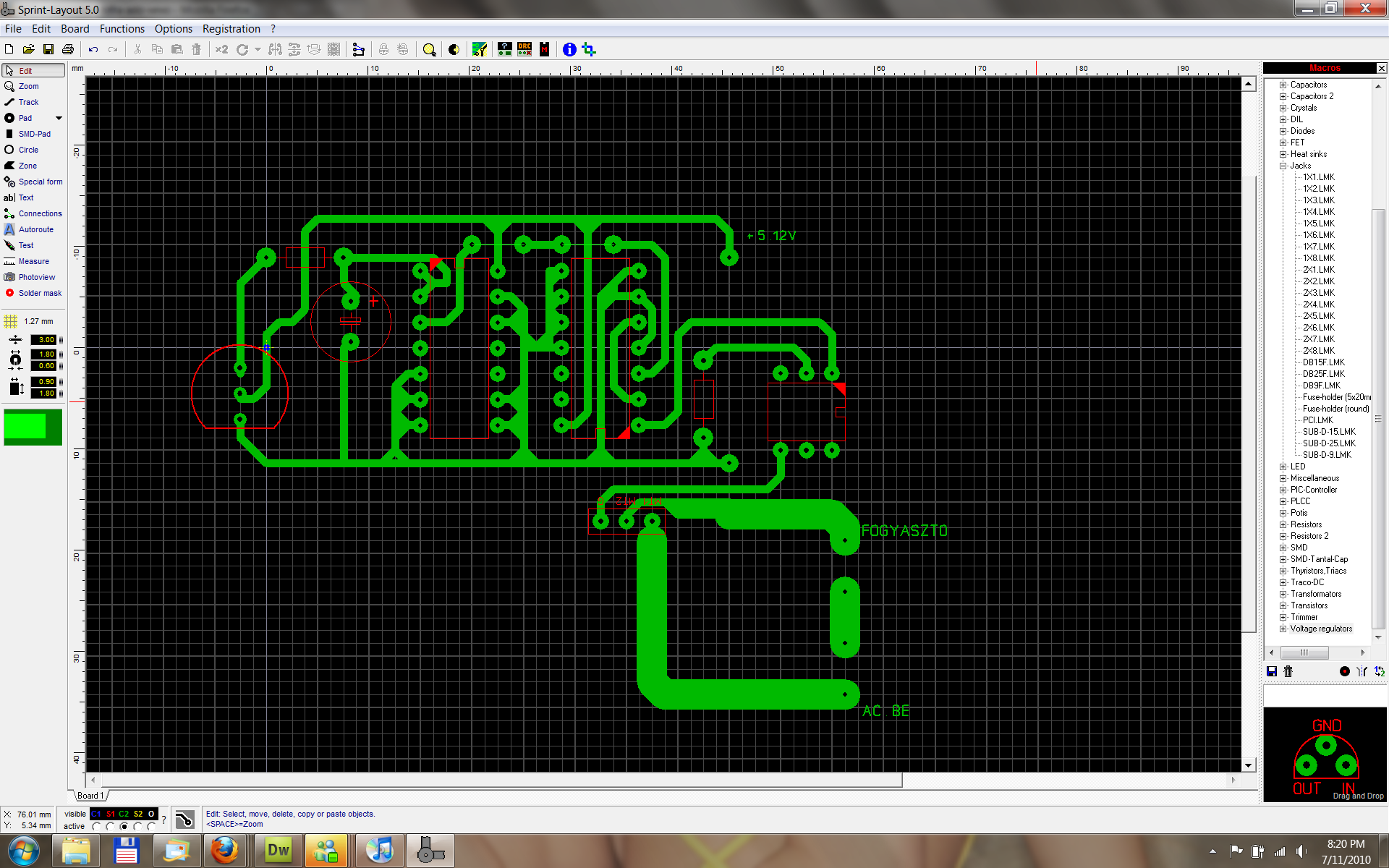Screen dimensions: 1389x868
Task: Collapse the Jacks macro folder
Action: (x=1283, y=166)
